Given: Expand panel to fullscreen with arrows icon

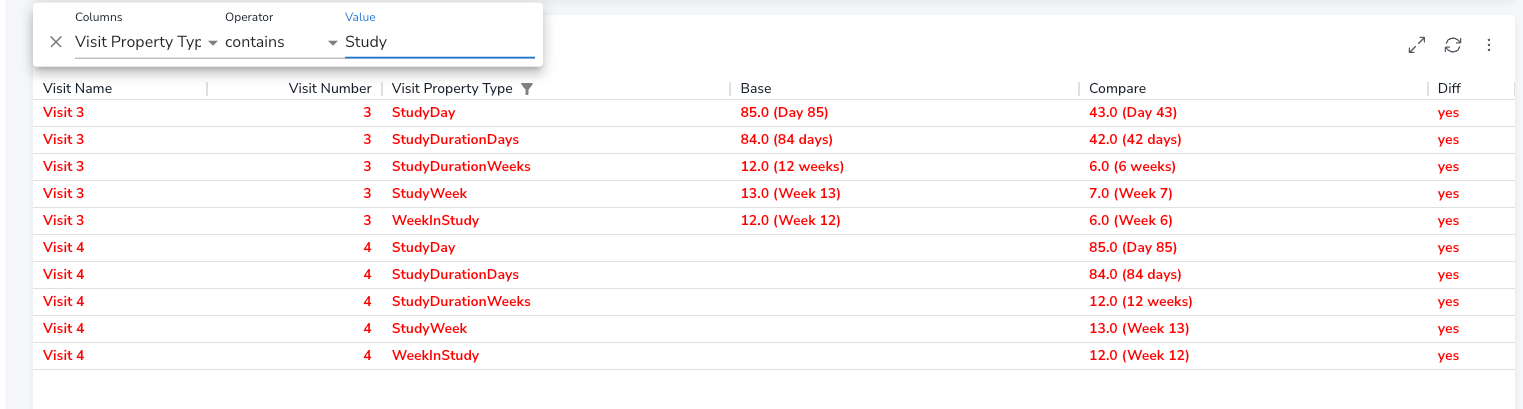Looking at the screenshot, I should pos(1416,45).
